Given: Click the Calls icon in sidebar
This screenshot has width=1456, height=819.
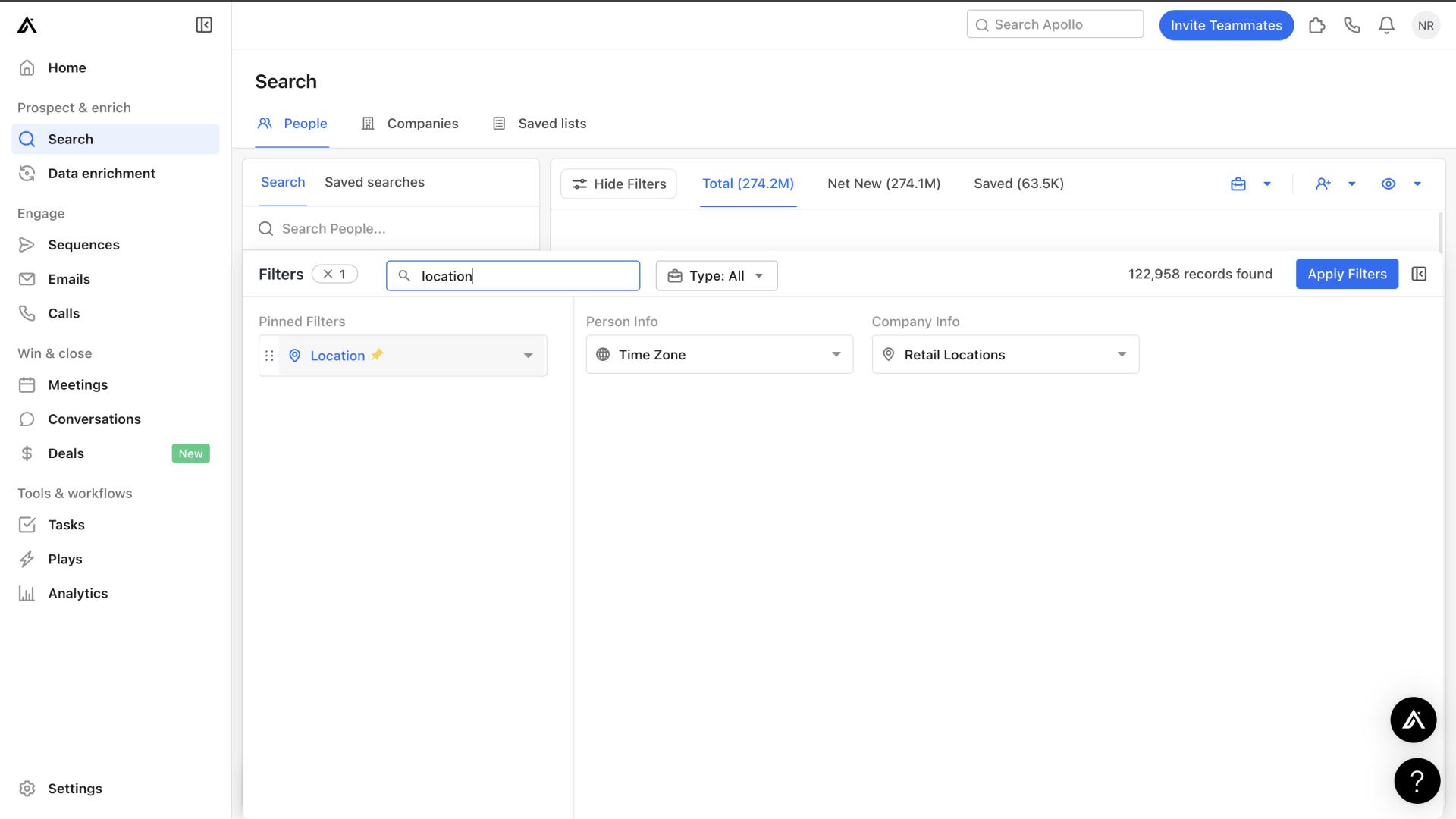Looking at the screenshot, I should coord(27,313).
